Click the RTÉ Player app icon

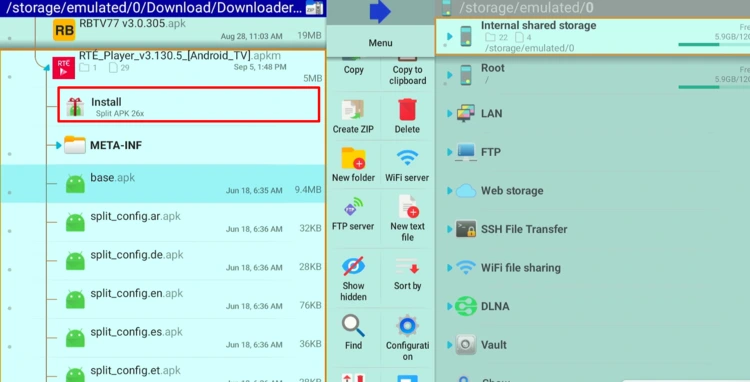pyautogui.click(x=64, y=68)
